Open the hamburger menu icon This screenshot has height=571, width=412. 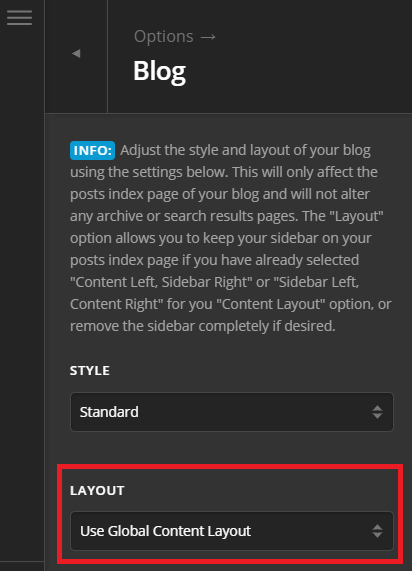pos(19,17)
